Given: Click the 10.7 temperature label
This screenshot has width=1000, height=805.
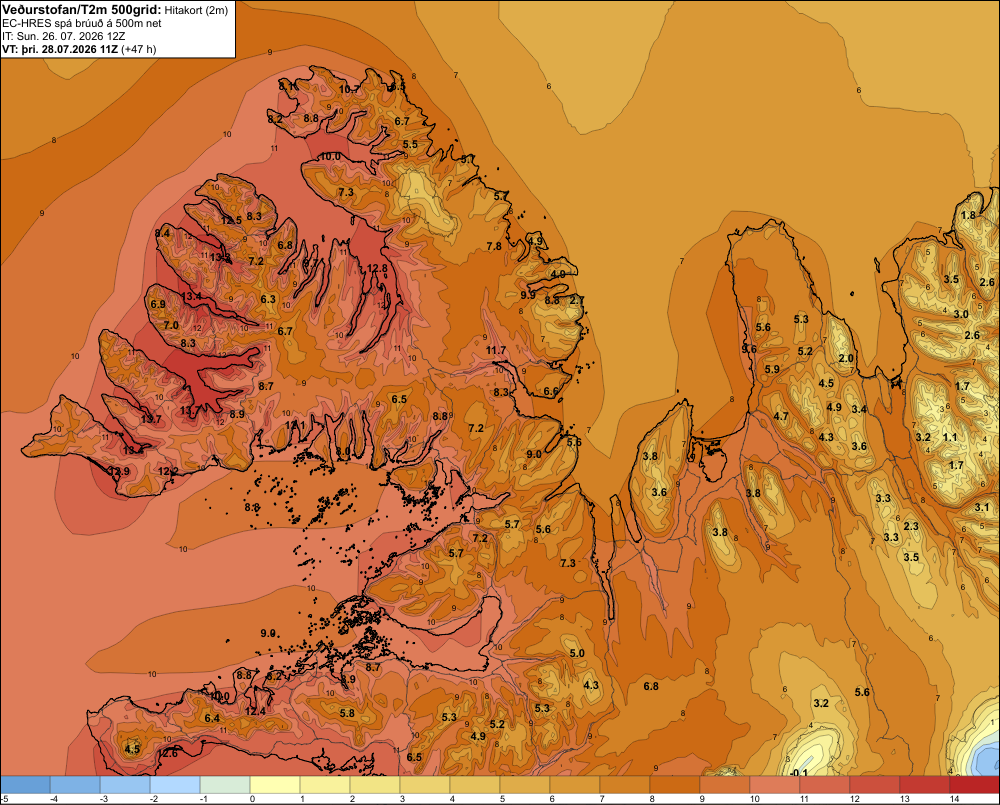Looking at the screenshot, I should pyautogui.click(x=349, y=89).
